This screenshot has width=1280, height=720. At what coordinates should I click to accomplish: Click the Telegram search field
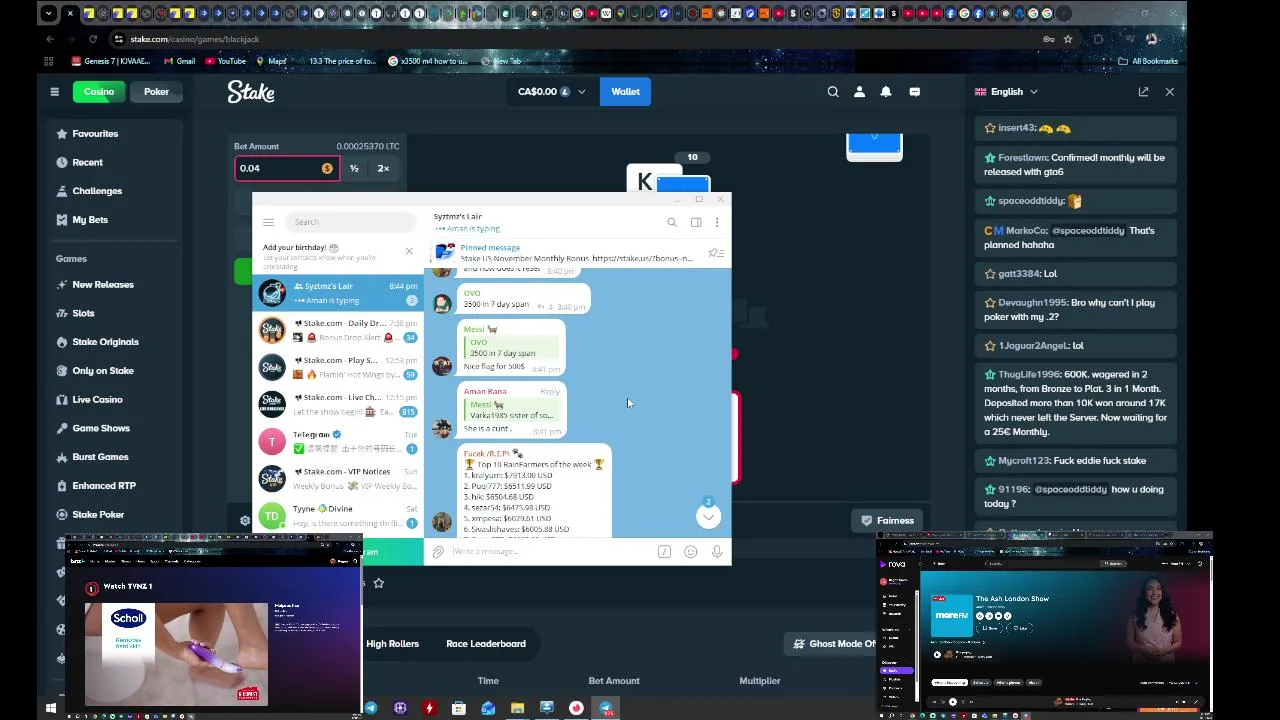(x=350, y=222)
